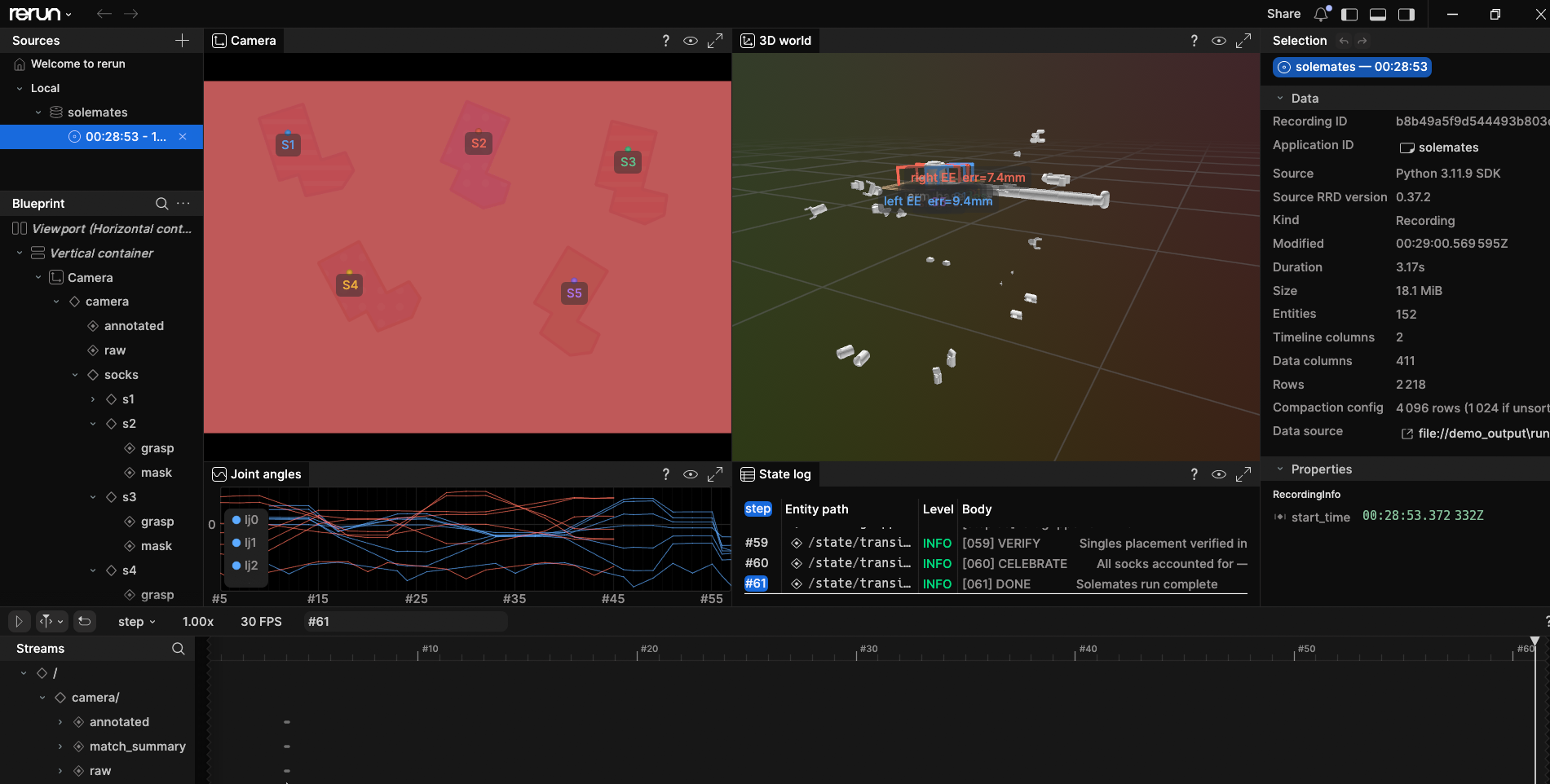Image resolution: width=1550 pixels, height=784 pixels.
Task: Open the step timeline dropdown
Action: tap(136, 622)
